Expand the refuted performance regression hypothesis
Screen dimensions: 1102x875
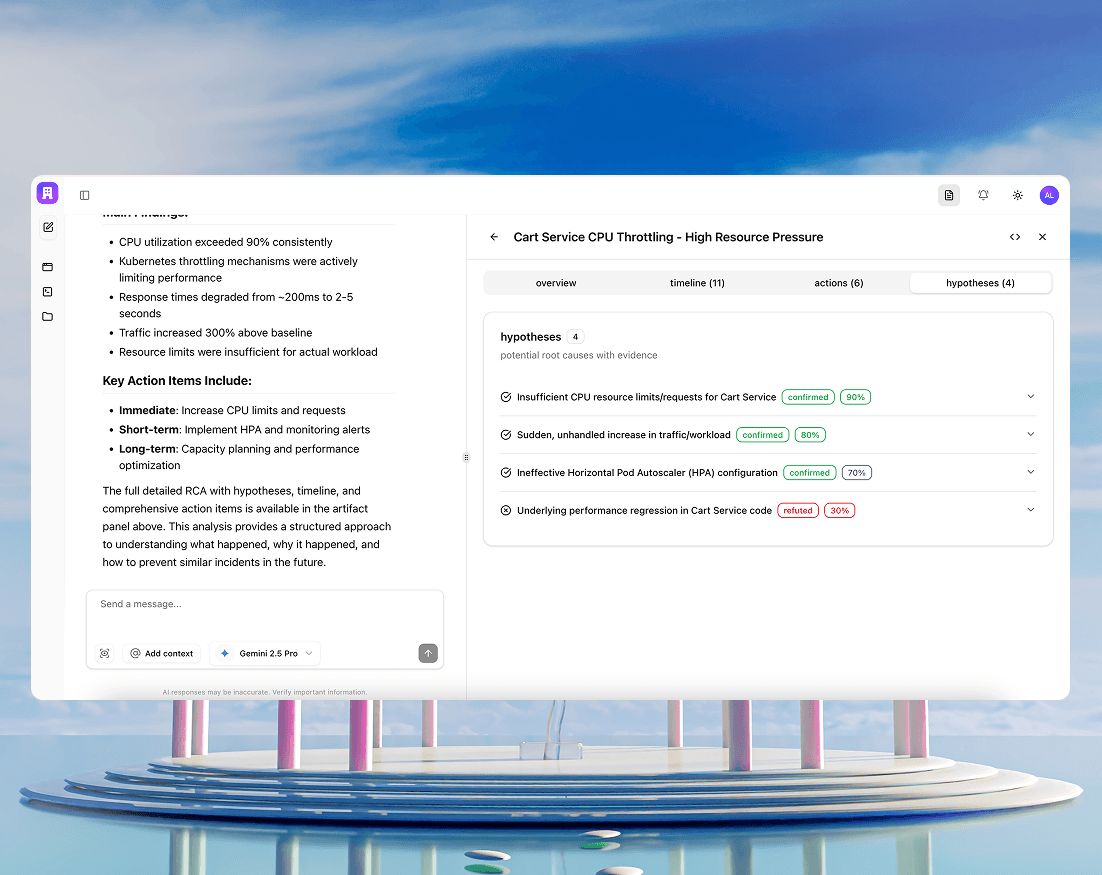pyautogui.click(x=1031, y=510)
